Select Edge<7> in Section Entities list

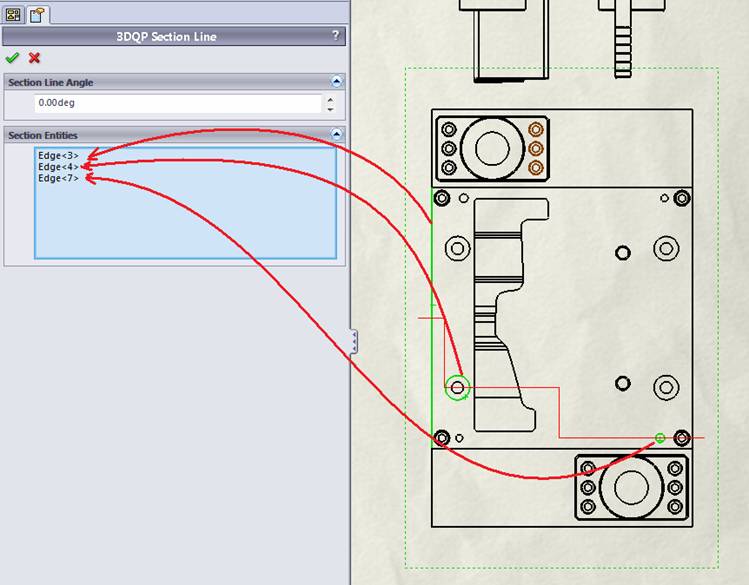tap(58, 178)
